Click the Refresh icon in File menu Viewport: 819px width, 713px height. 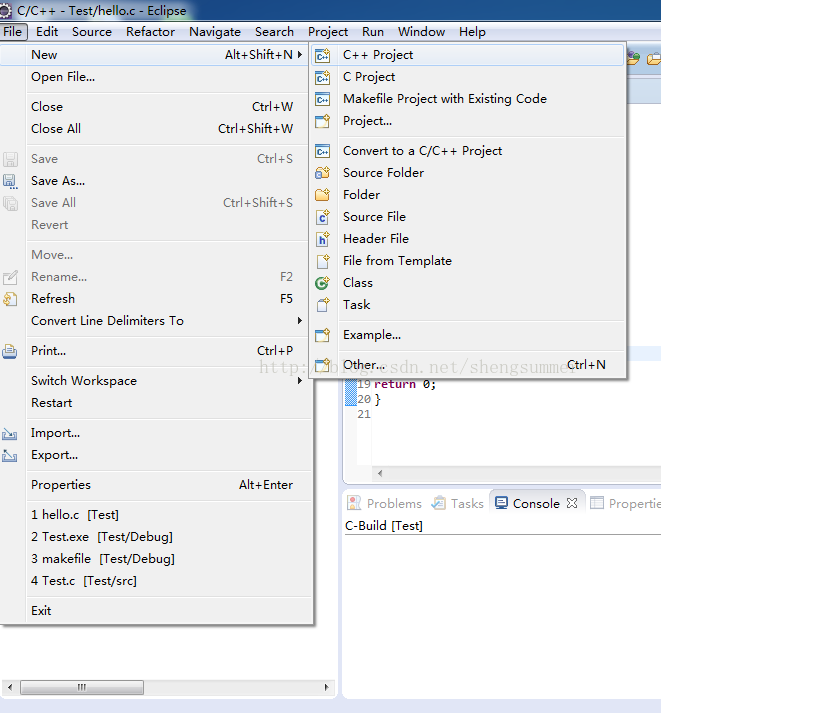(10, 299)
